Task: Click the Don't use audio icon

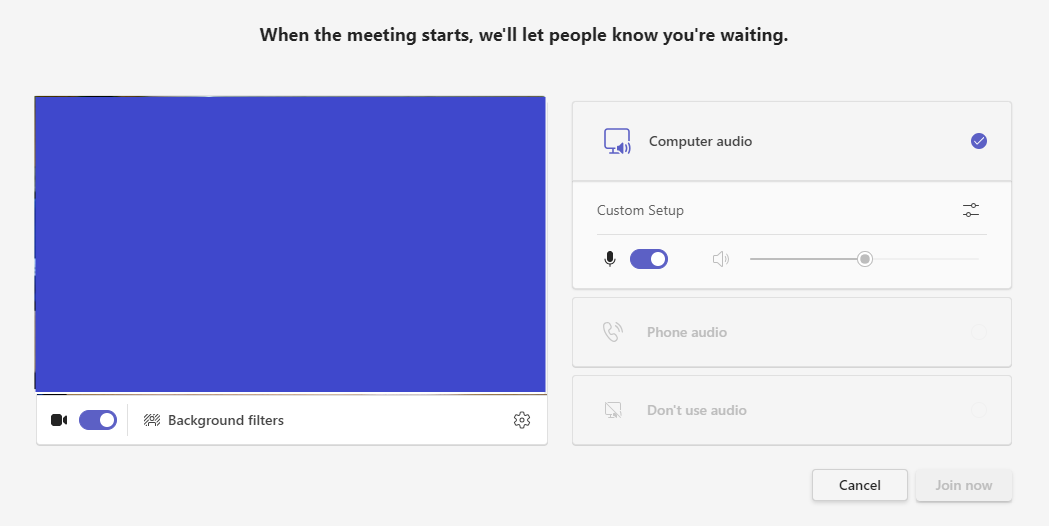Action: pyautogui.click(x=613, y=410)
